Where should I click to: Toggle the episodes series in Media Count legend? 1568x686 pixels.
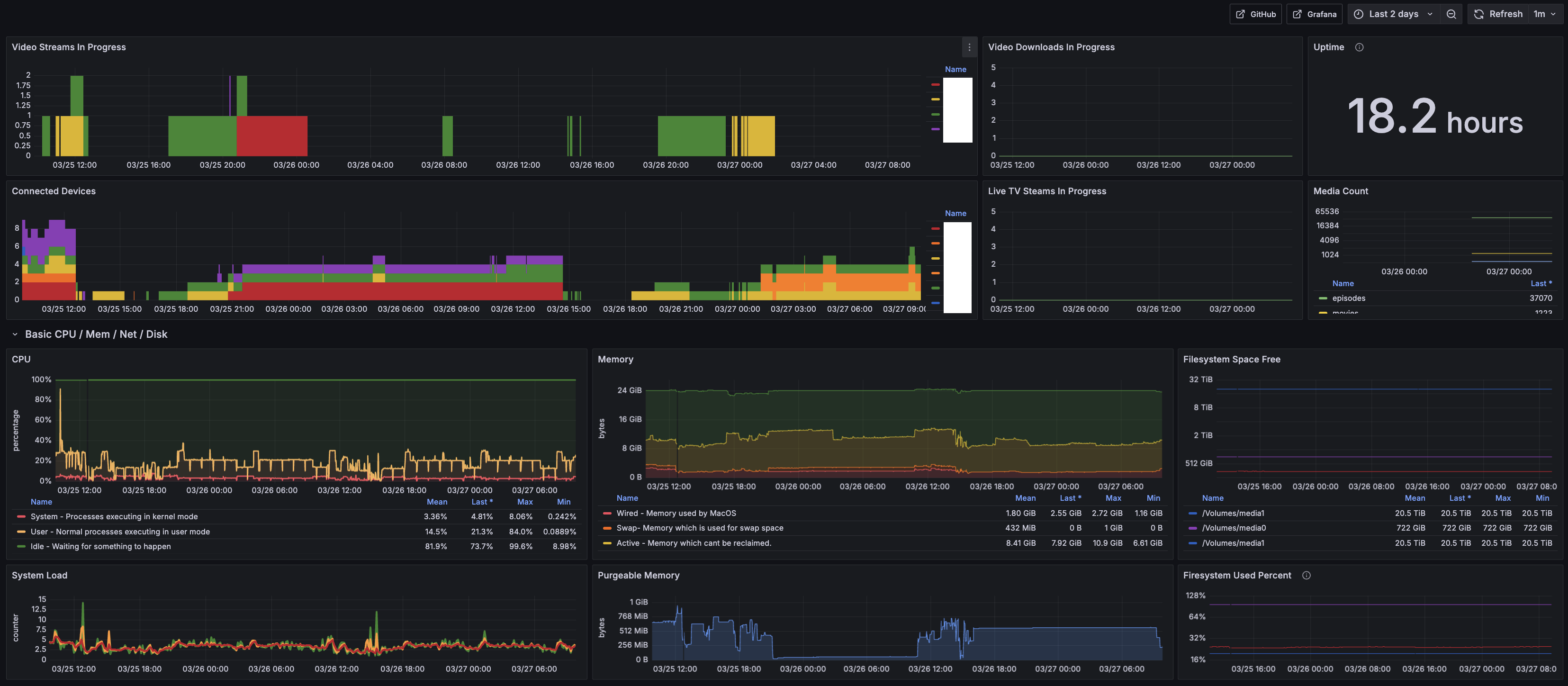[1348, 298]
